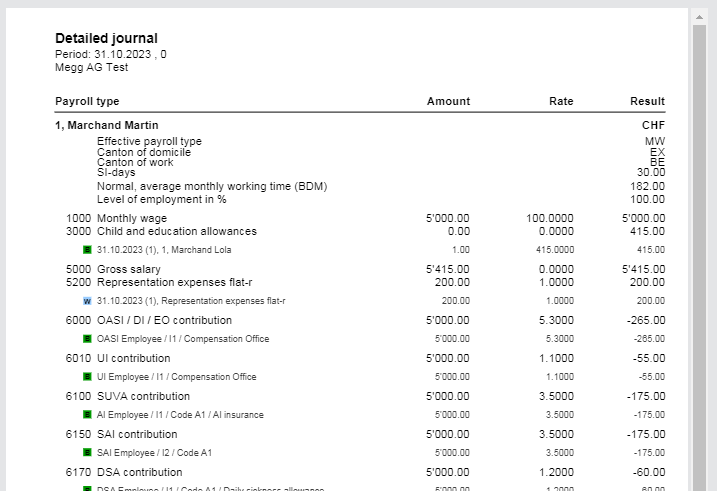
Task: Click the green icon beside OASI Employee line
Action: tap(87, 339)
